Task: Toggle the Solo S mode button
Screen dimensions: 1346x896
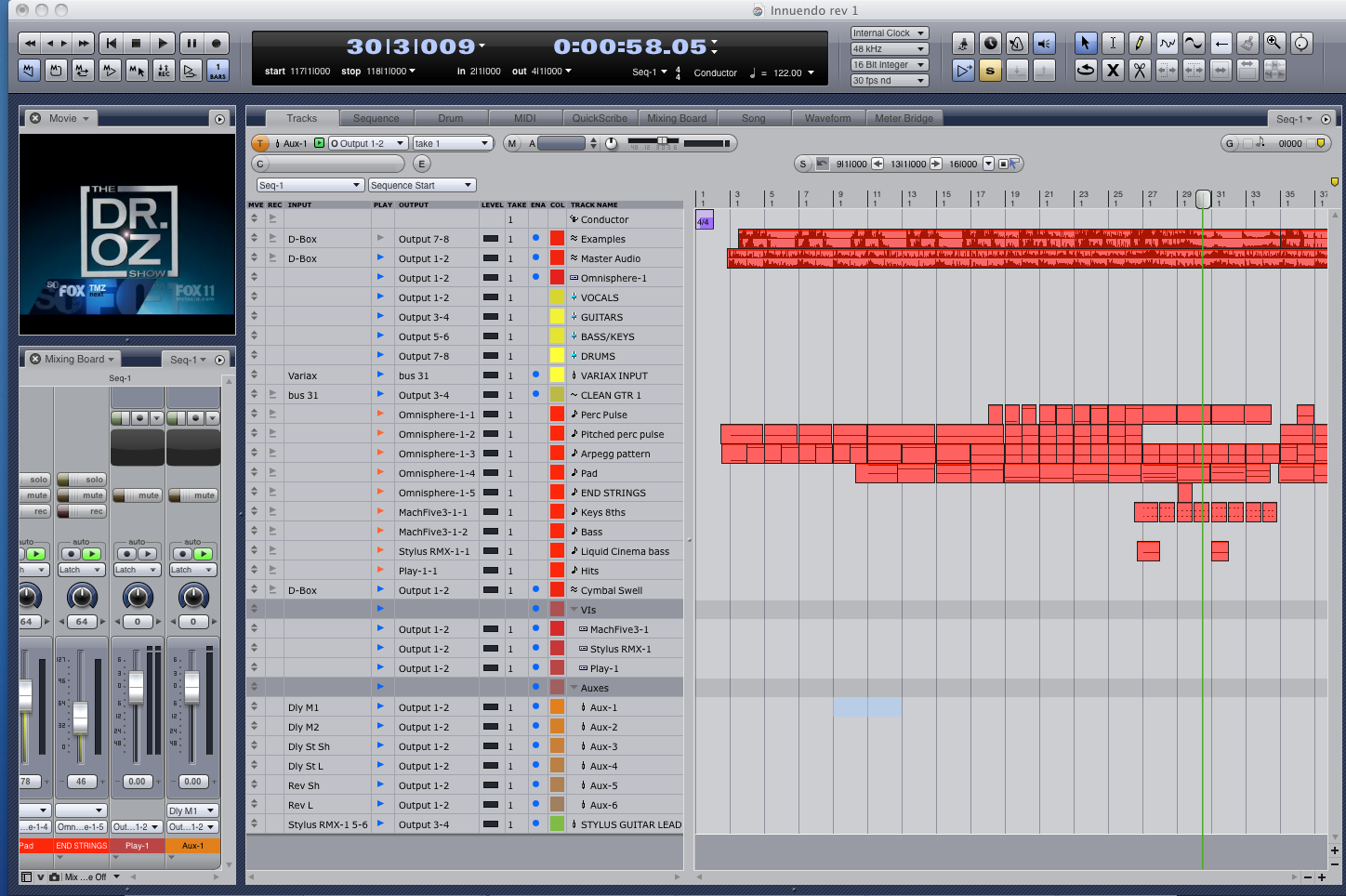Action: 991,70
